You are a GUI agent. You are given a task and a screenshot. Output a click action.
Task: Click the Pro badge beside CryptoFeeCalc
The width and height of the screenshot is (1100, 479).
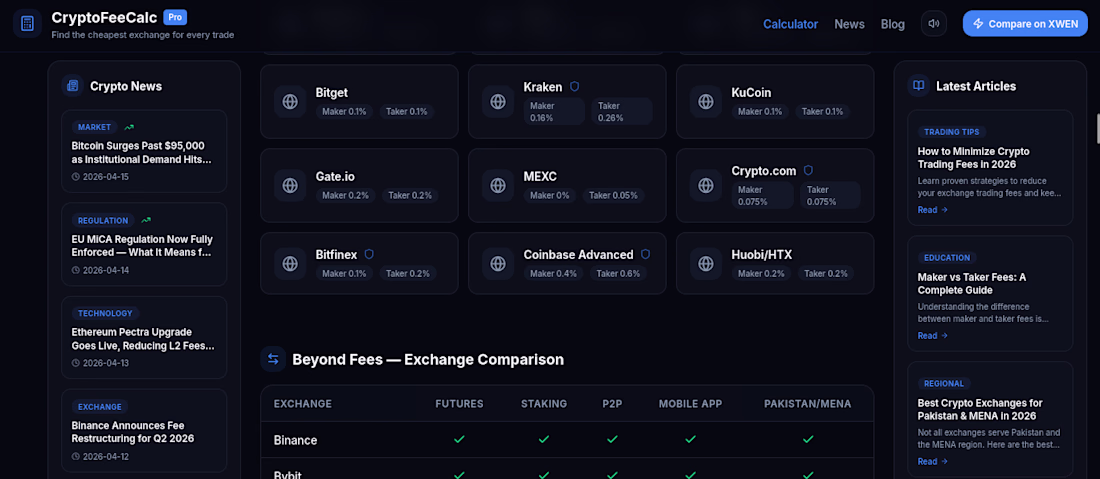pyautogui.click(x=175, y=17)
